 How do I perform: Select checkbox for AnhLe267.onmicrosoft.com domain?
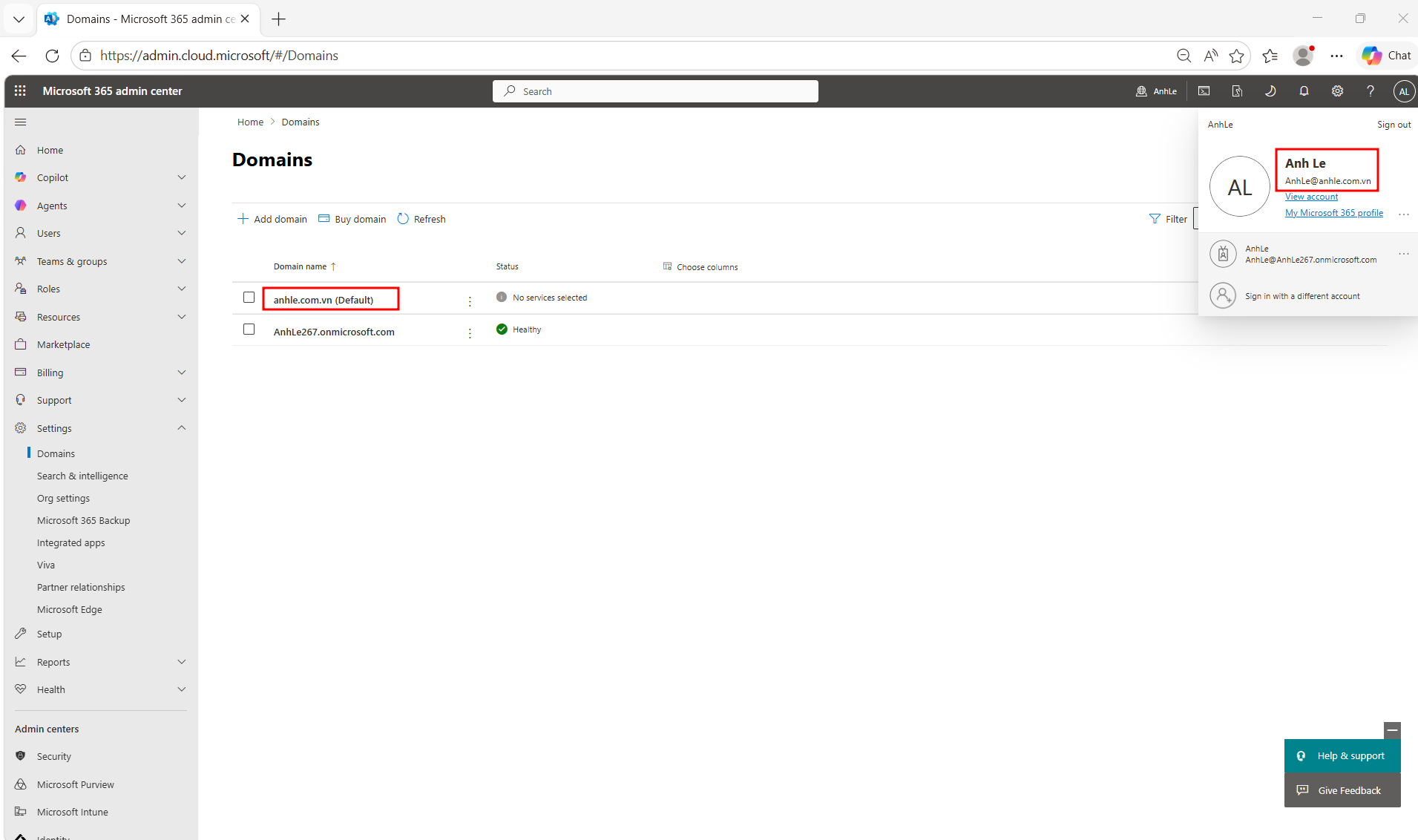249,329
